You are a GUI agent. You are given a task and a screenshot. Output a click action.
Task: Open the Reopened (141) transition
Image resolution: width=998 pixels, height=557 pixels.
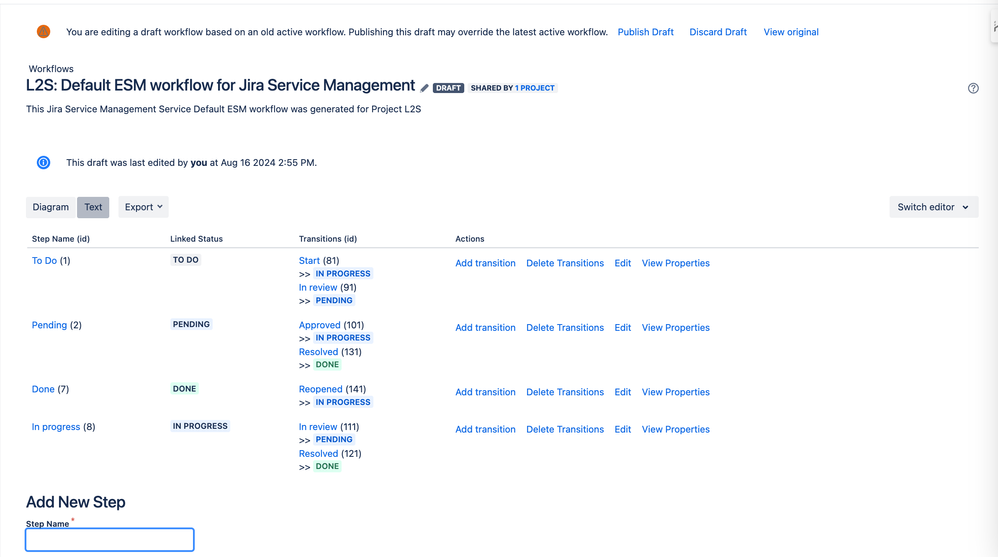pyautogui.click(x=321, y=389)
